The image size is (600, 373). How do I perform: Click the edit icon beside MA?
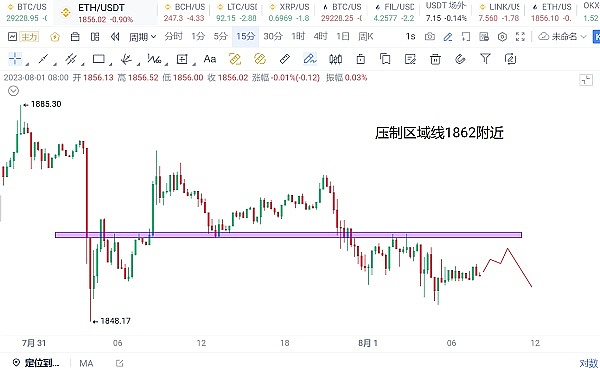119,363
